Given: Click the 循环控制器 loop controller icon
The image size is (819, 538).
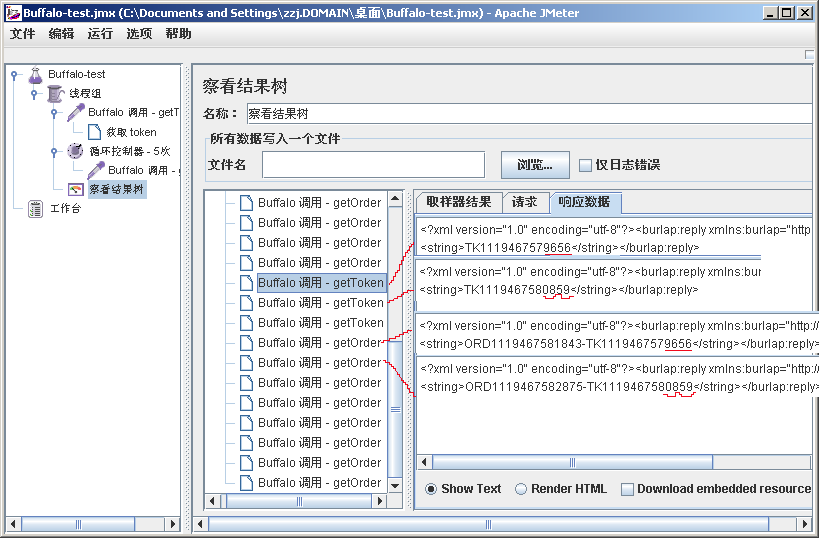Looking at the screenshot, I should (x=75, y=151).
